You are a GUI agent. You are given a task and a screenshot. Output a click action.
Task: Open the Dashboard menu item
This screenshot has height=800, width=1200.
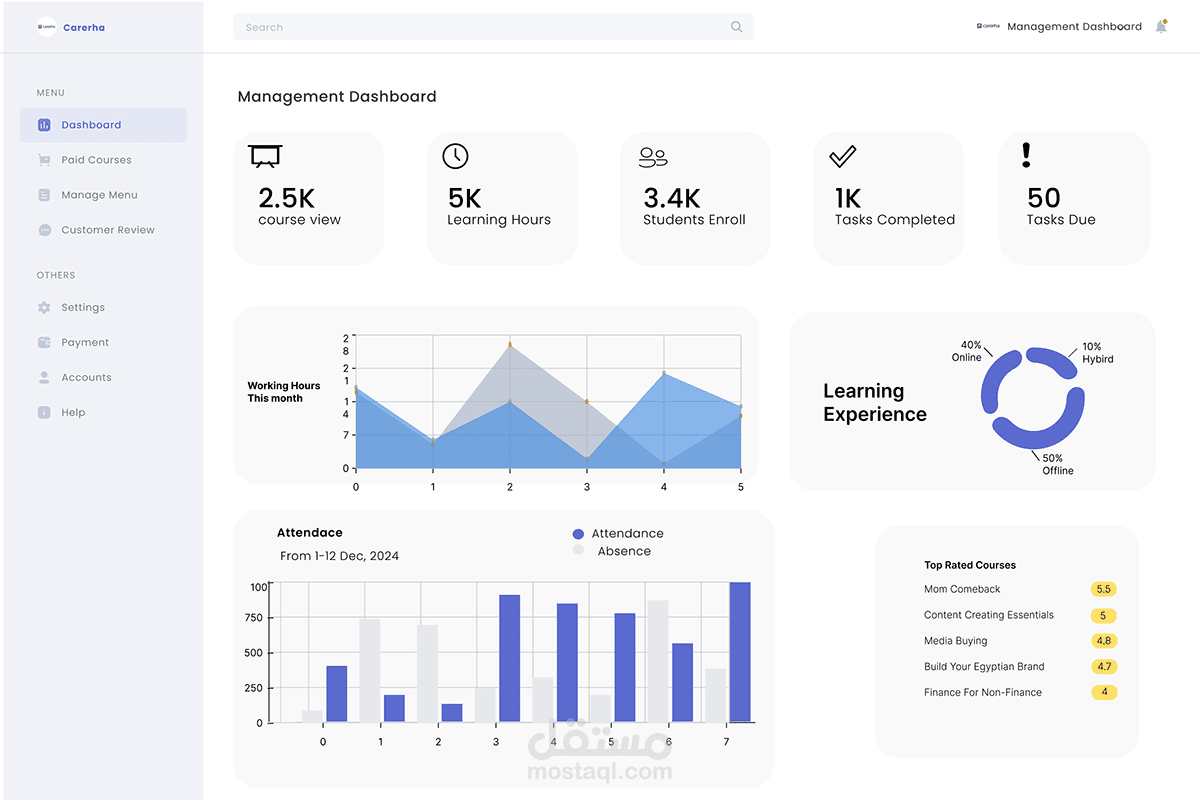coord(103,125)
